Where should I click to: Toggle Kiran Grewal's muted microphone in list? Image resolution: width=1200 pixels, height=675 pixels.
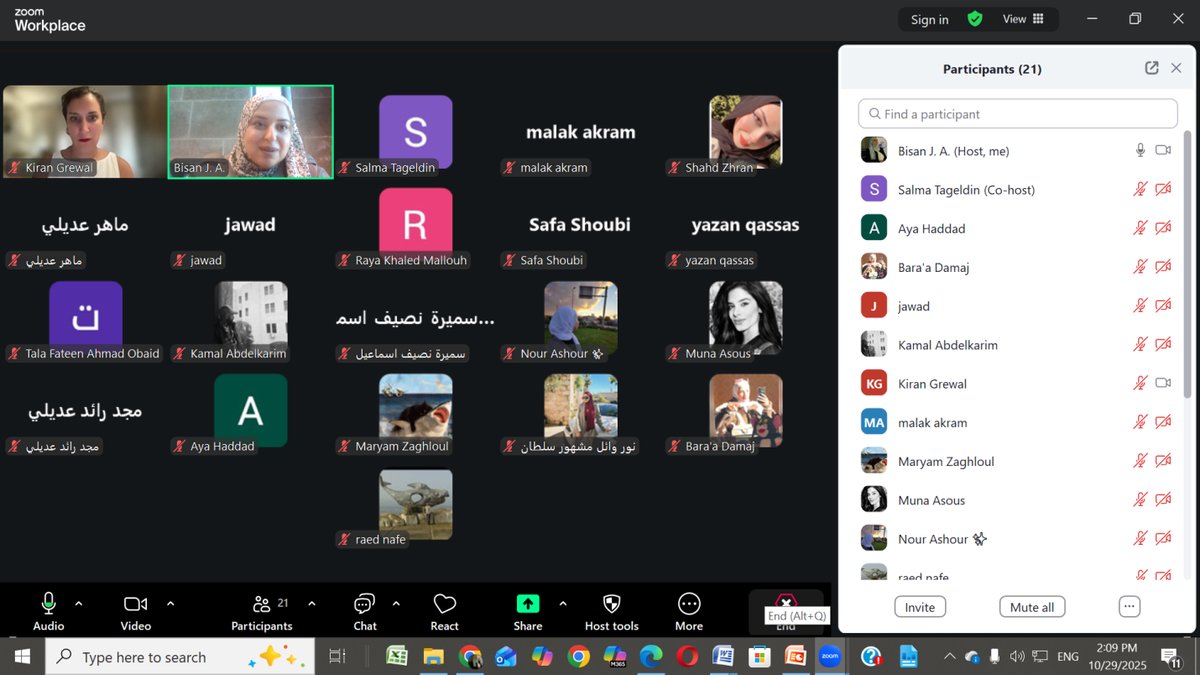1139,383
